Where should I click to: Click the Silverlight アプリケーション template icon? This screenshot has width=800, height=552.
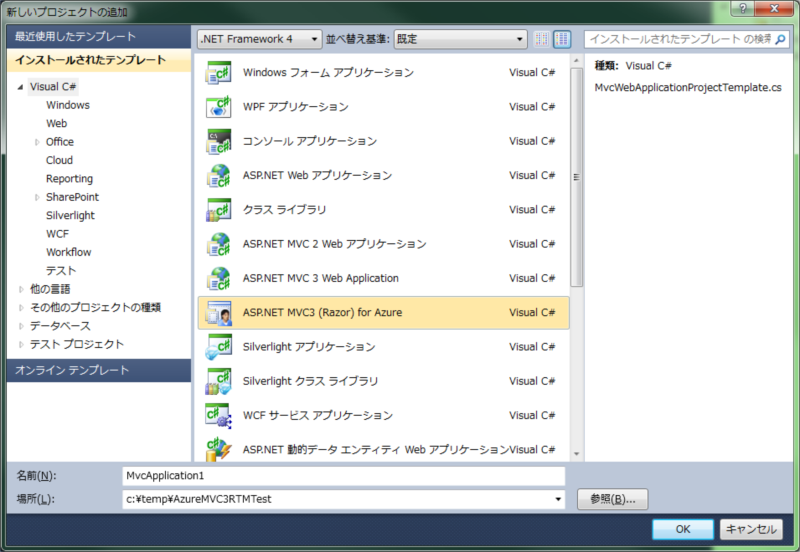(x=218, y=346)
